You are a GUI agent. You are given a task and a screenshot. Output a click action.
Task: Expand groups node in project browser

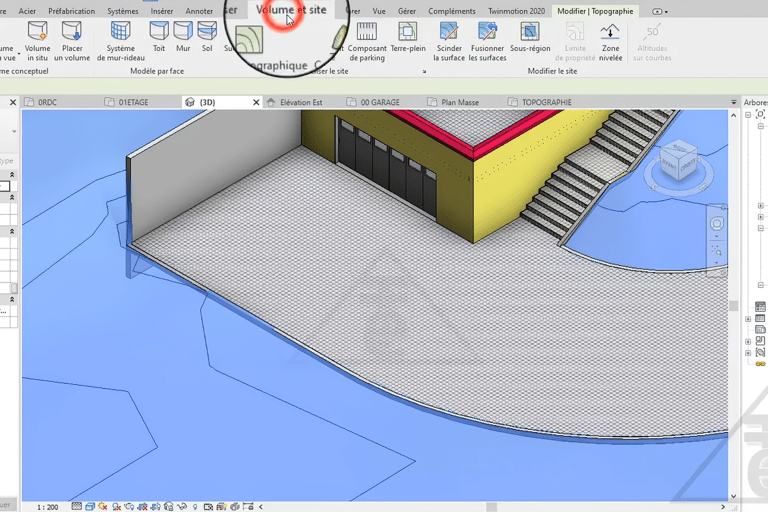pyautogui.click(x=748, y=353)
